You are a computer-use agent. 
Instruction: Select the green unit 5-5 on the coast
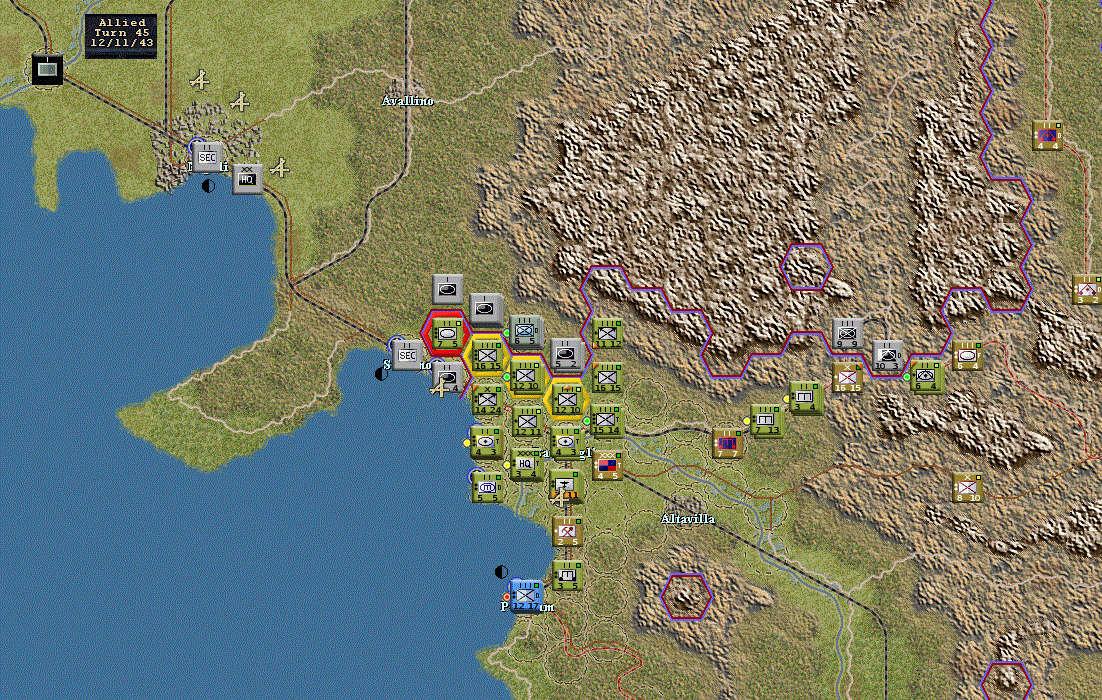coord(486,486)
